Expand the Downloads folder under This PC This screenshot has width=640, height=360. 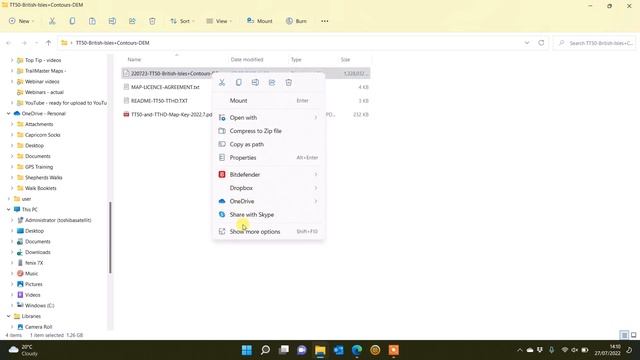click(12, 252)
